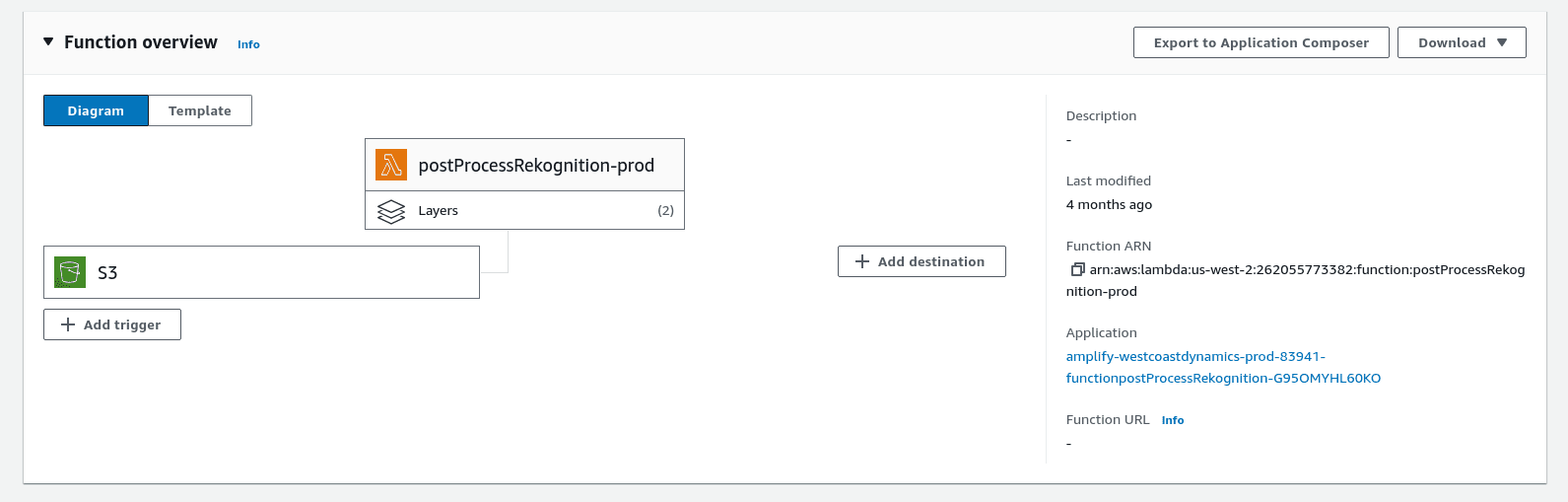The width and height of the screenshot is (1568, 502).
Task: Click plus icon in Add destination
Action: pyautogui.click(x=862, y=261)
